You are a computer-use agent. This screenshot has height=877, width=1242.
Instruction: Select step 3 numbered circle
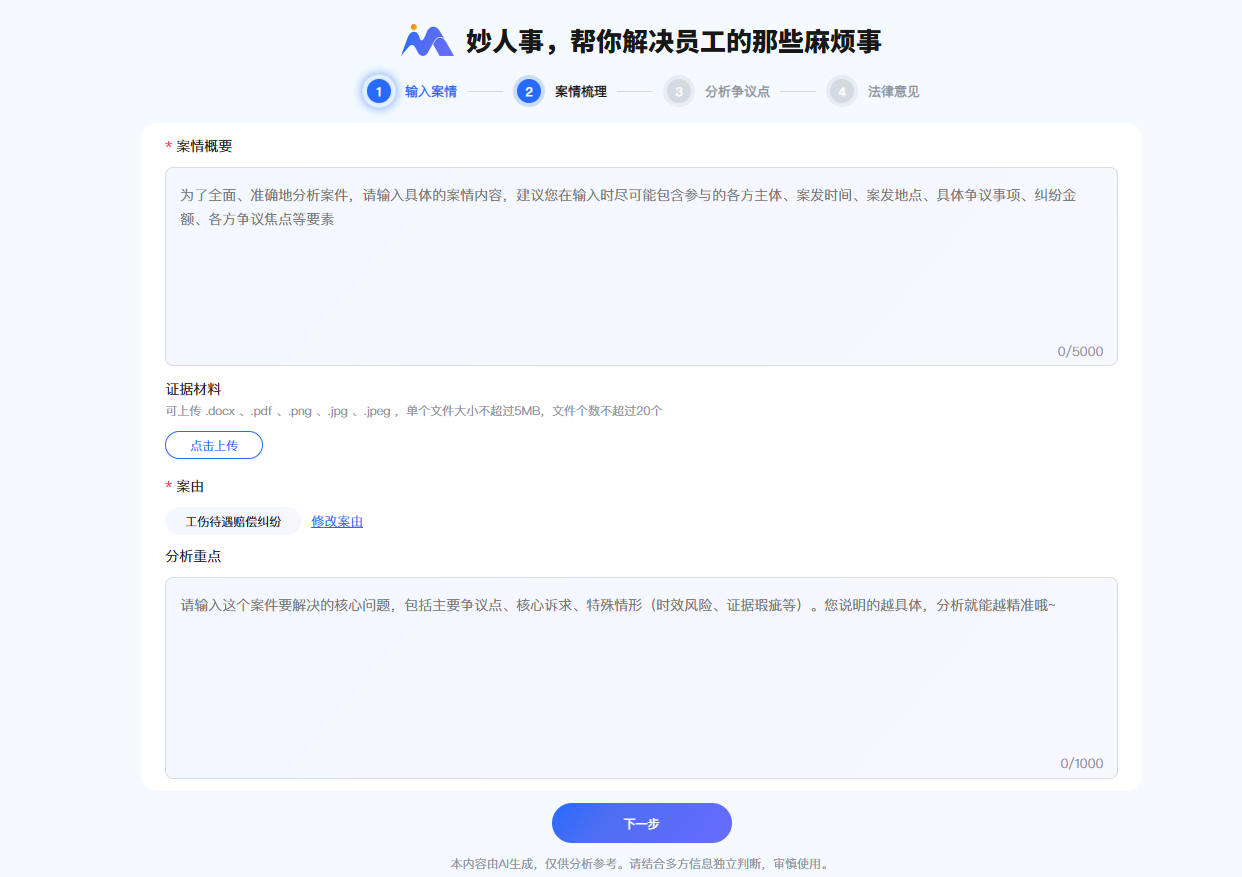pos(679,92)
